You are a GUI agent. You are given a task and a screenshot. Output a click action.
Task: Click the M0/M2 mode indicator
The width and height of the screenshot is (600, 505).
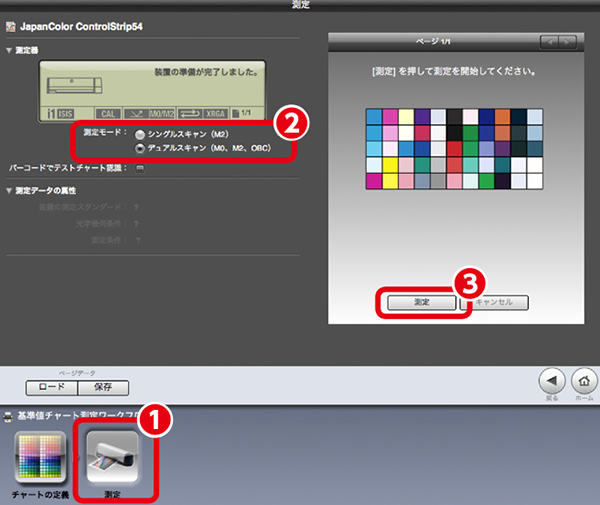click(162, 114)
